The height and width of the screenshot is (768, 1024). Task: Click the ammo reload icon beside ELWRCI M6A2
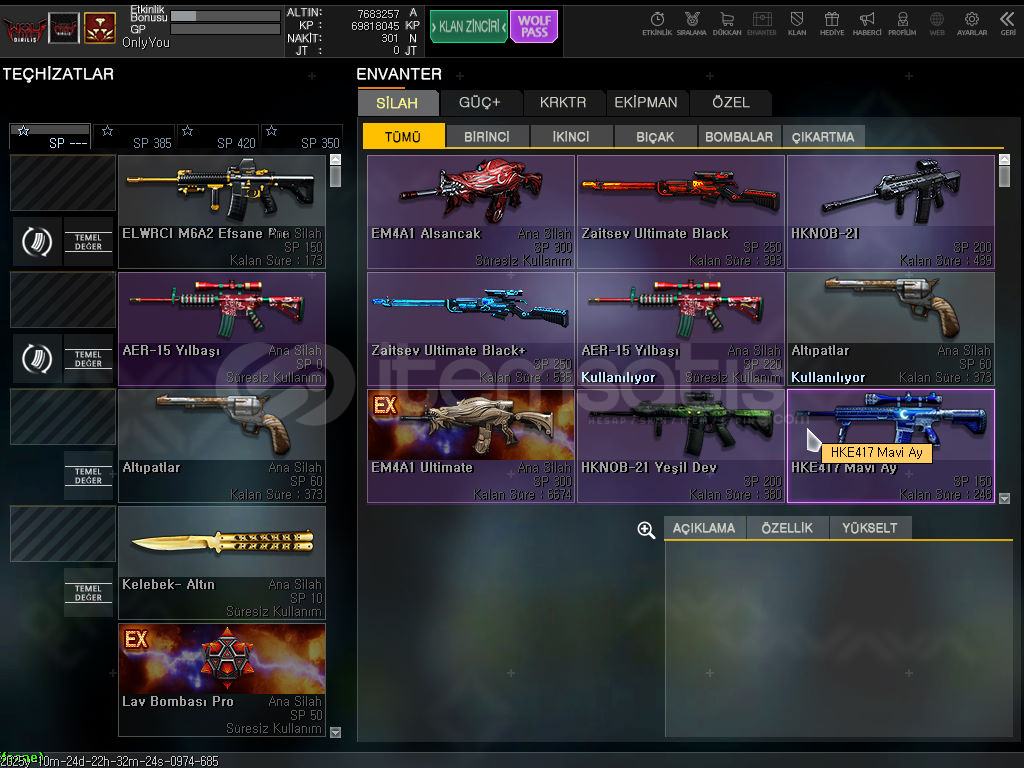37,242
